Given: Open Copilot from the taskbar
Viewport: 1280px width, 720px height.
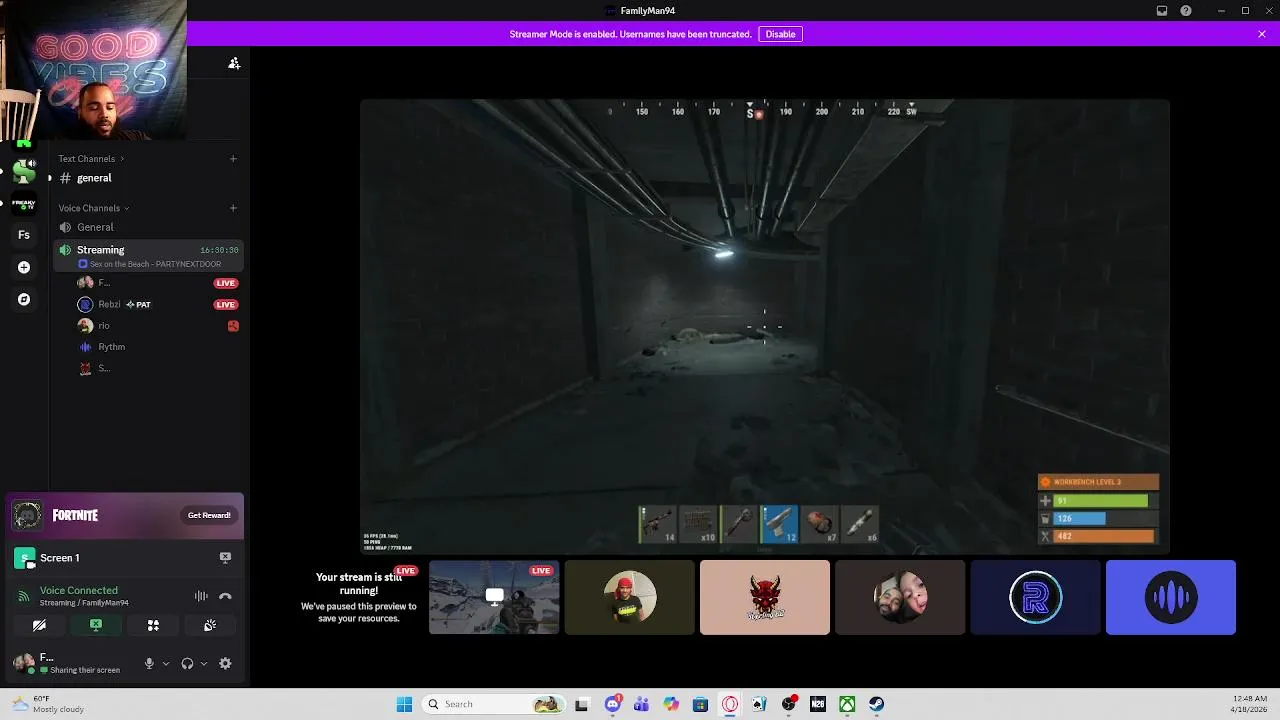Looking at the screenshot, I should (x=671, y=704).
